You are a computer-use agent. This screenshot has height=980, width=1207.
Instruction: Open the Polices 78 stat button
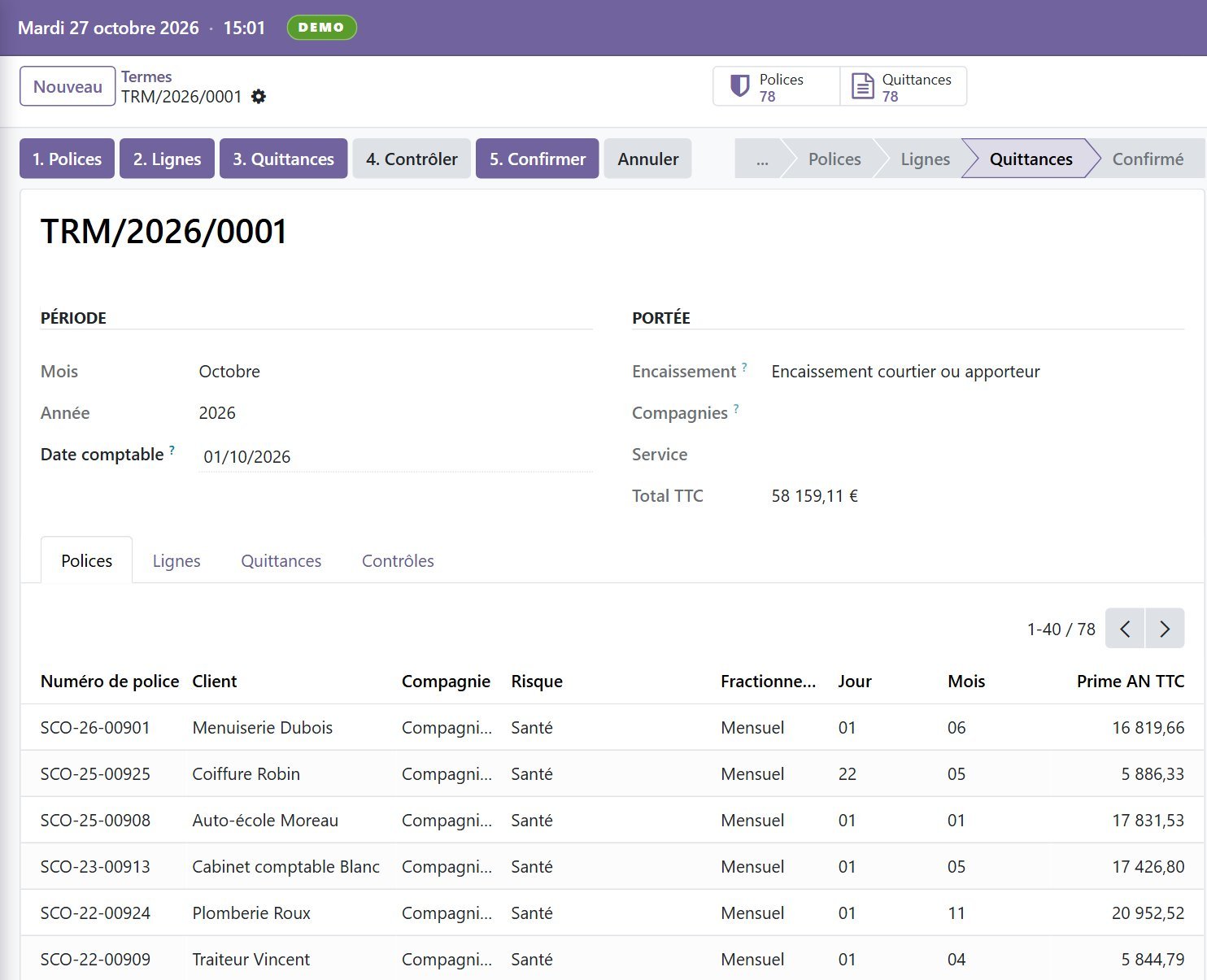click(x=777, y=86)
